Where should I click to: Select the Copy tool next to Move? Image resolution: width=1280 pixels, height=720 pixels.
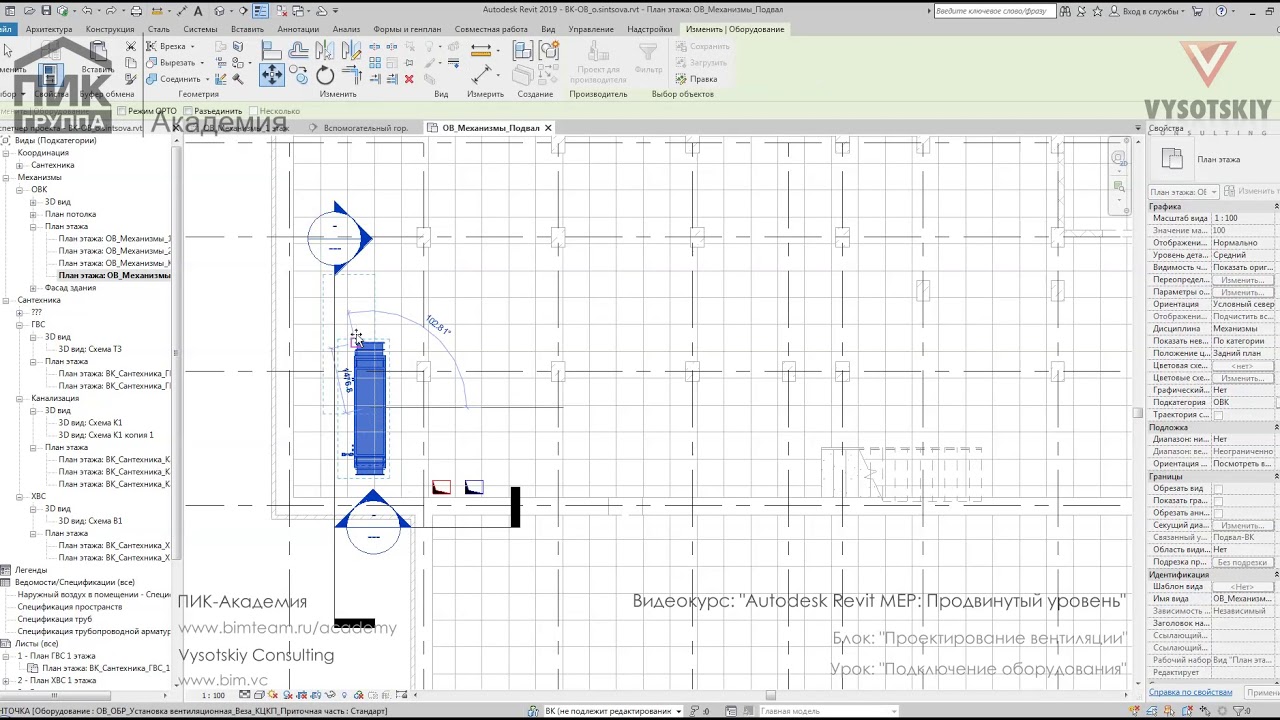(x=298, y=74)
